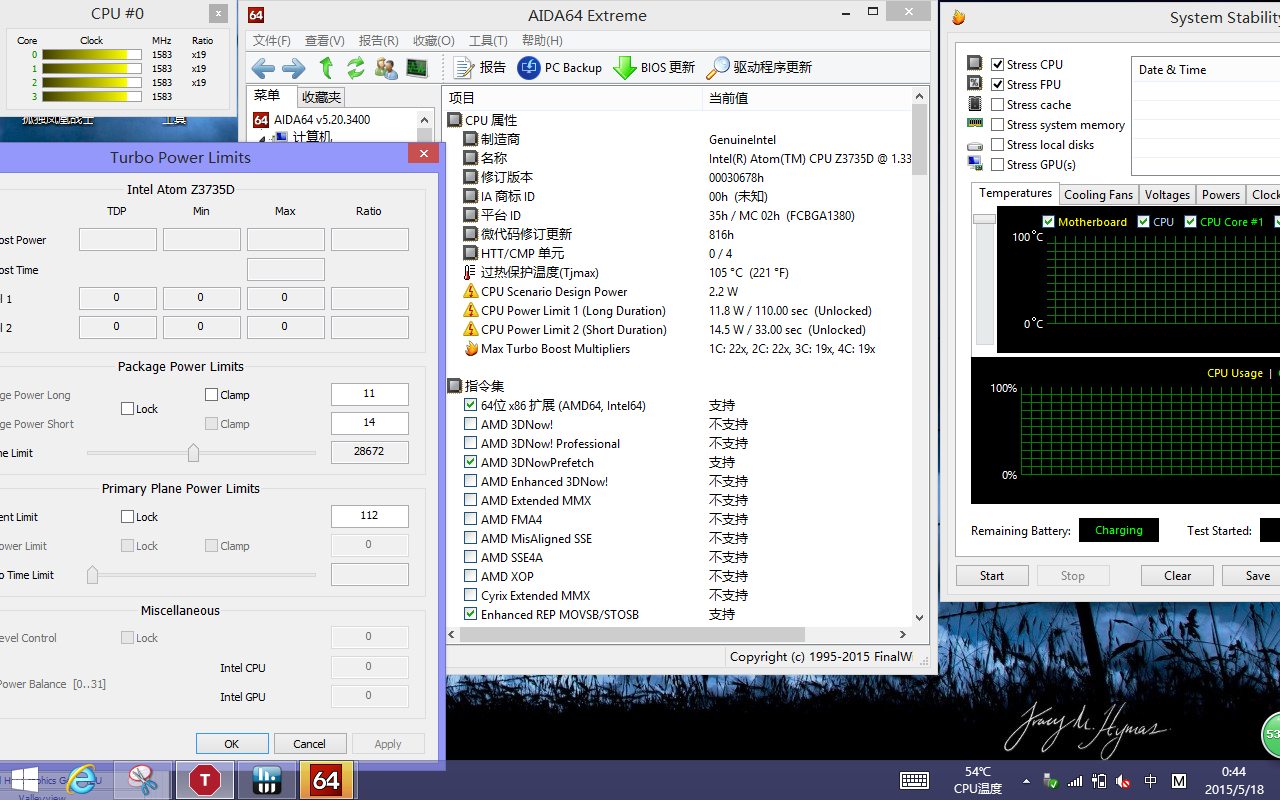Click AIDA64 horizontal scroll right arrow

click(x=902, y=634)
